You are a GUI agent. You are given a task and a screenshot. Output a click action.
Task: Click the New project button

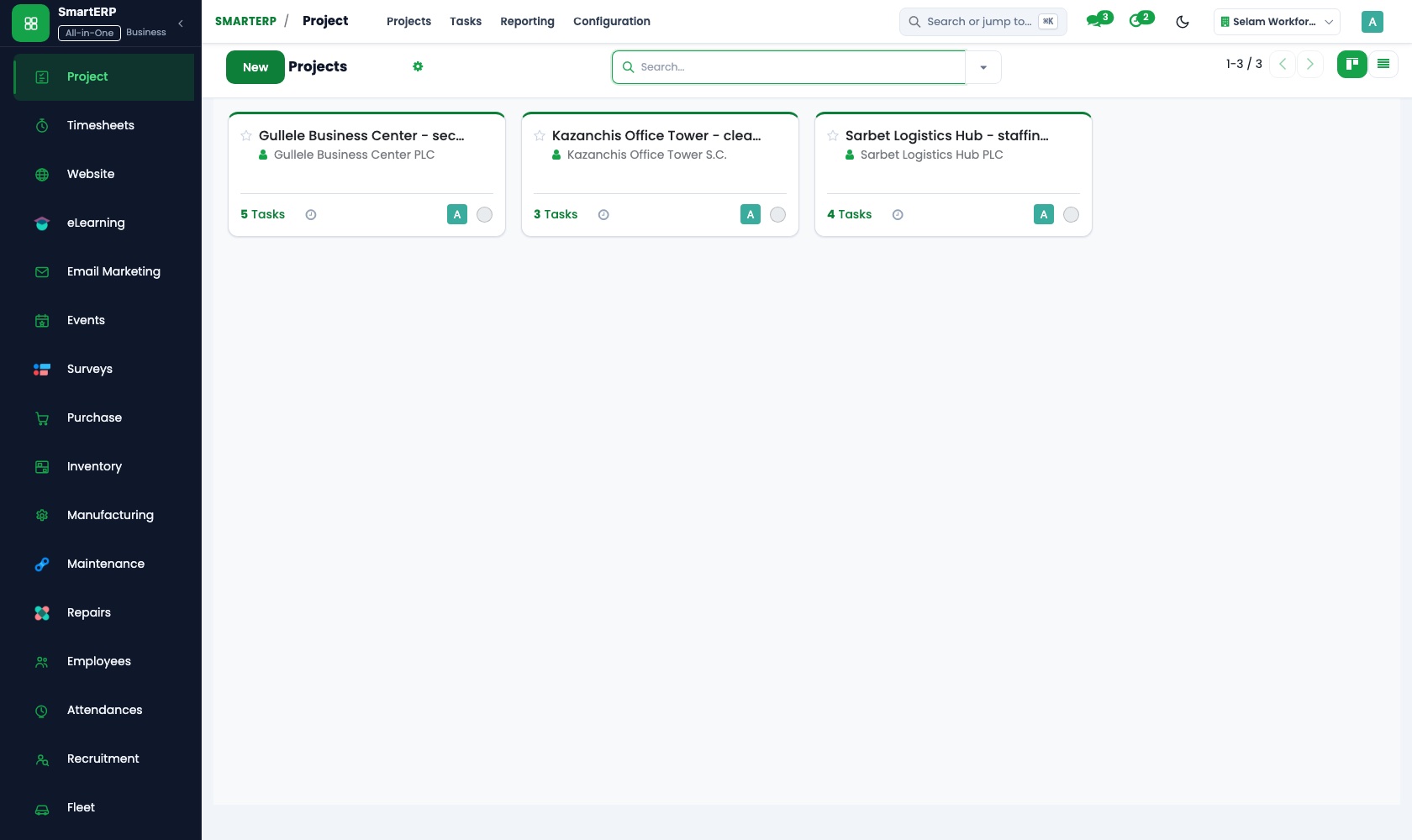click(x=256, y=67)
